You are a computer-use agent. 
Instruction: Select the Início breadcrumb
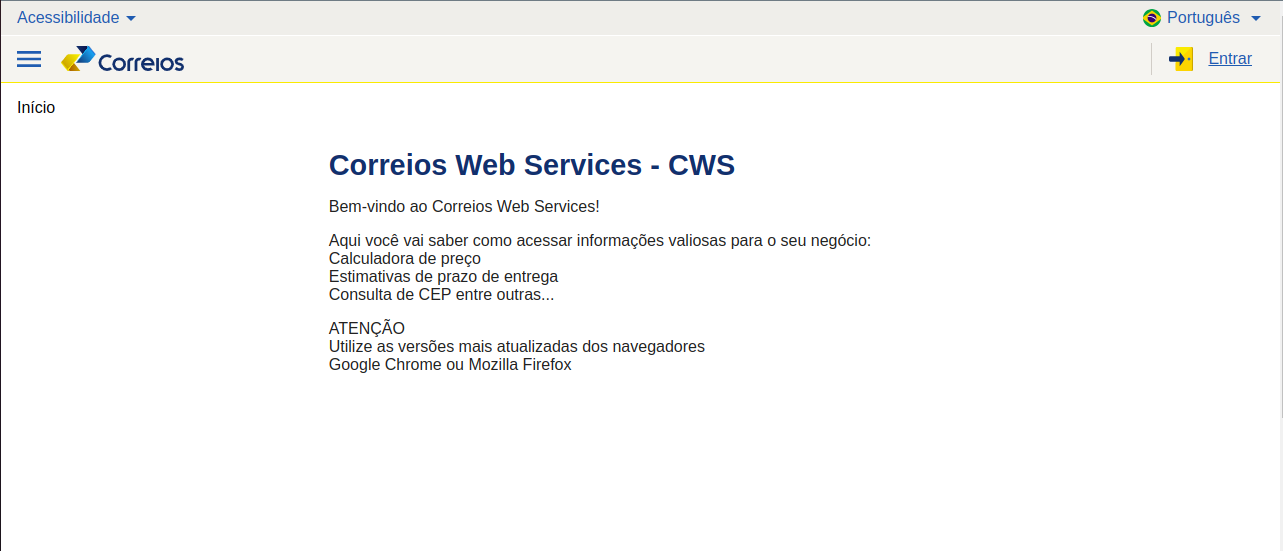point(36,108)
